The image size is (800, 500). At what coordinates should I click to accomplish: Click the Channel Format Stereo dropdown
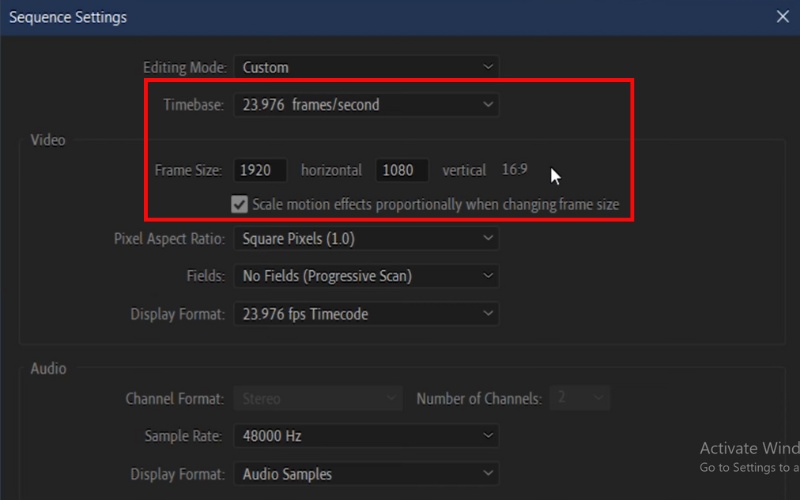tap(318, 398)
